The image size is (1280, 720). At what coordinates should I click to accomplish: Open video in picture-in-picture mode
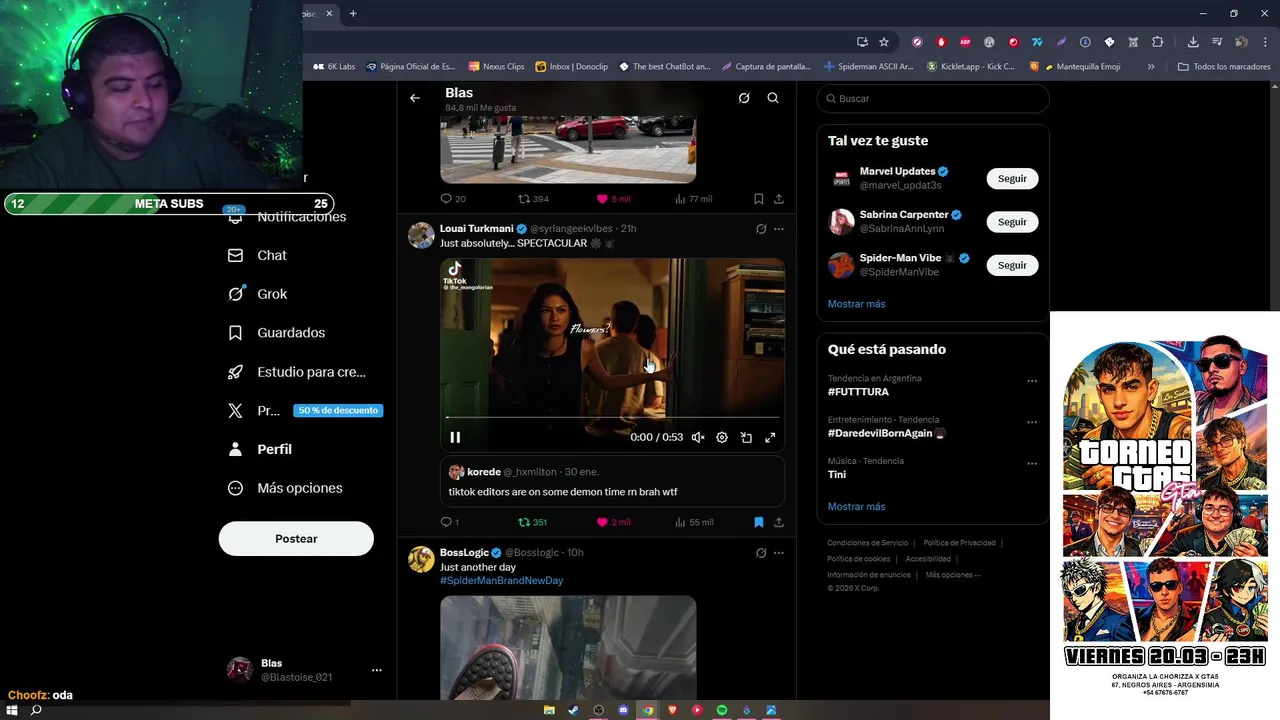746,437
